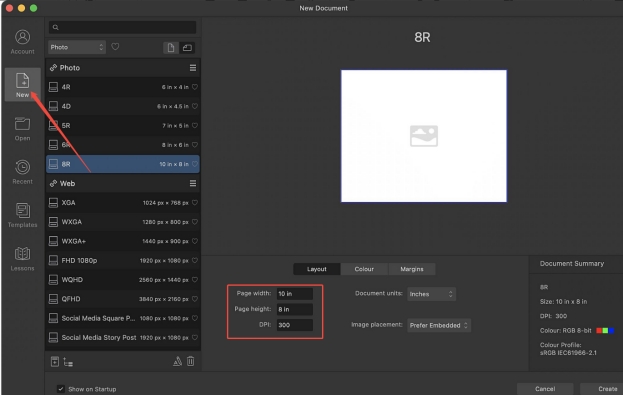Select the 5R preset row
The height and width of the screenshot is (395, 624).
tap(123, 126)
